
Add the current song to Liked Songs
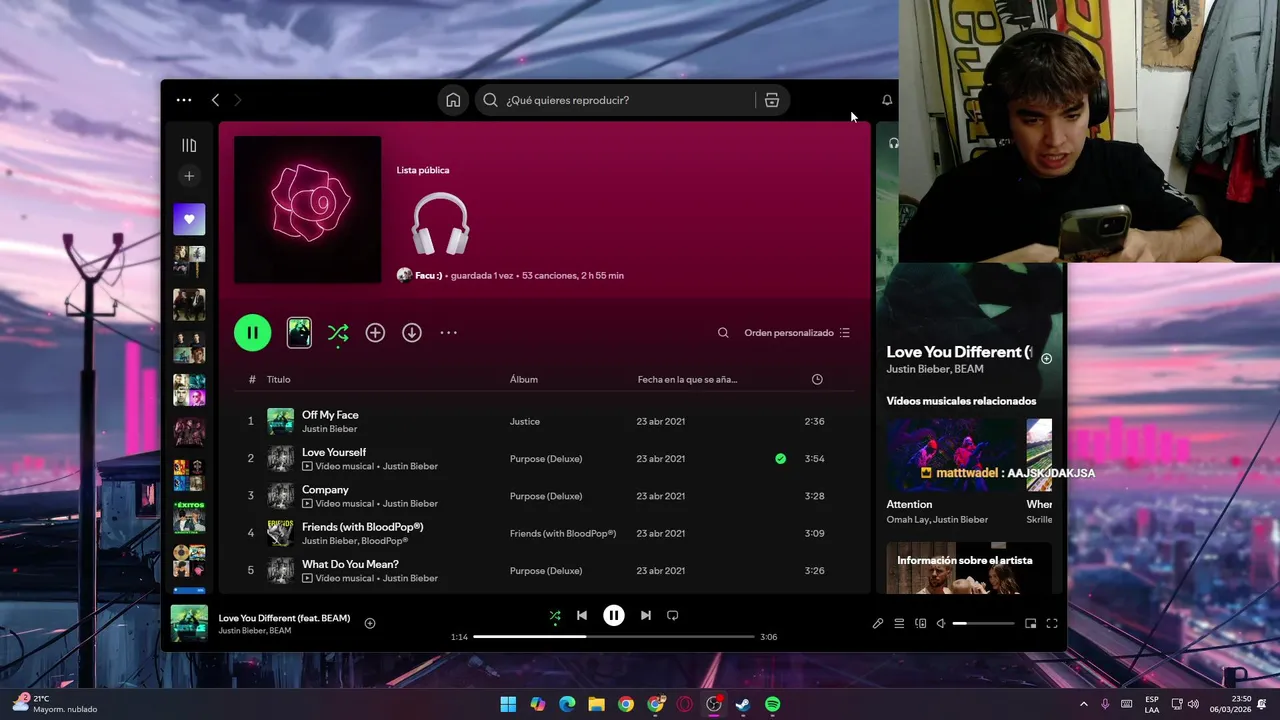[x=370, y=623]
